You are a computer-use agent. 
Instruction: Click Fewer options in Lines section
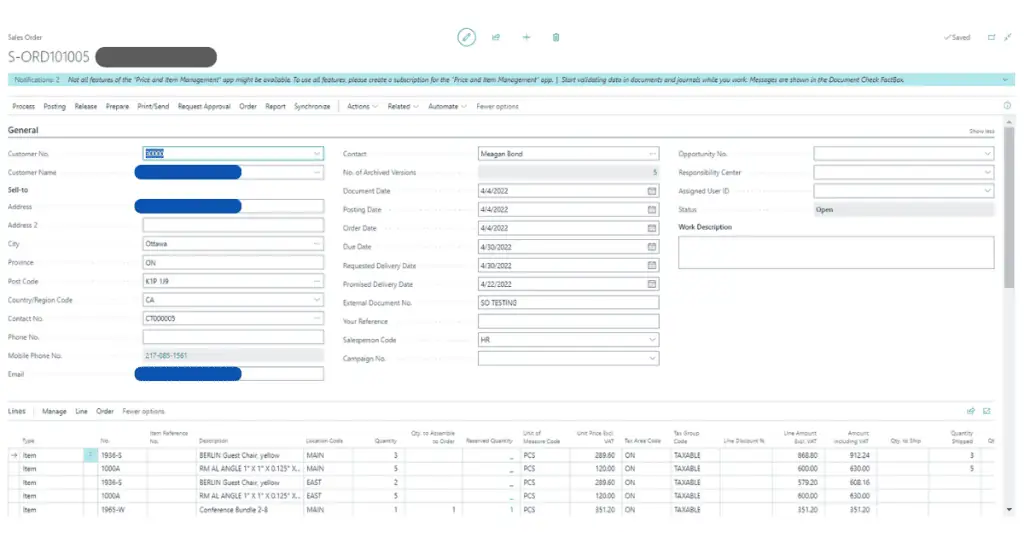[x=144, y=411]
